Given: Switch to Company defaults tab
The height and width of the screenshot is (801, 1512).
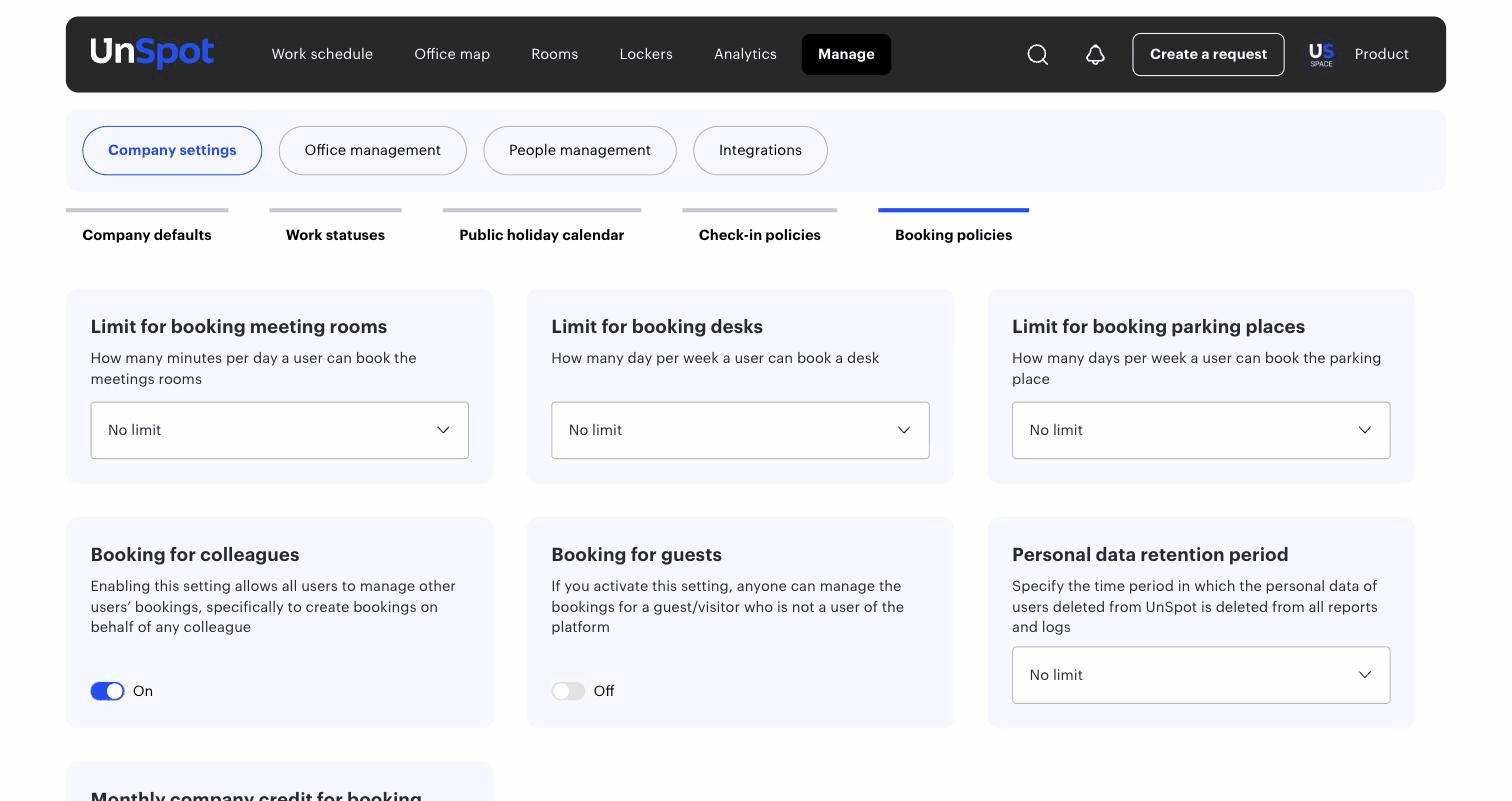Looking at the screenshot, I should 147,235.
